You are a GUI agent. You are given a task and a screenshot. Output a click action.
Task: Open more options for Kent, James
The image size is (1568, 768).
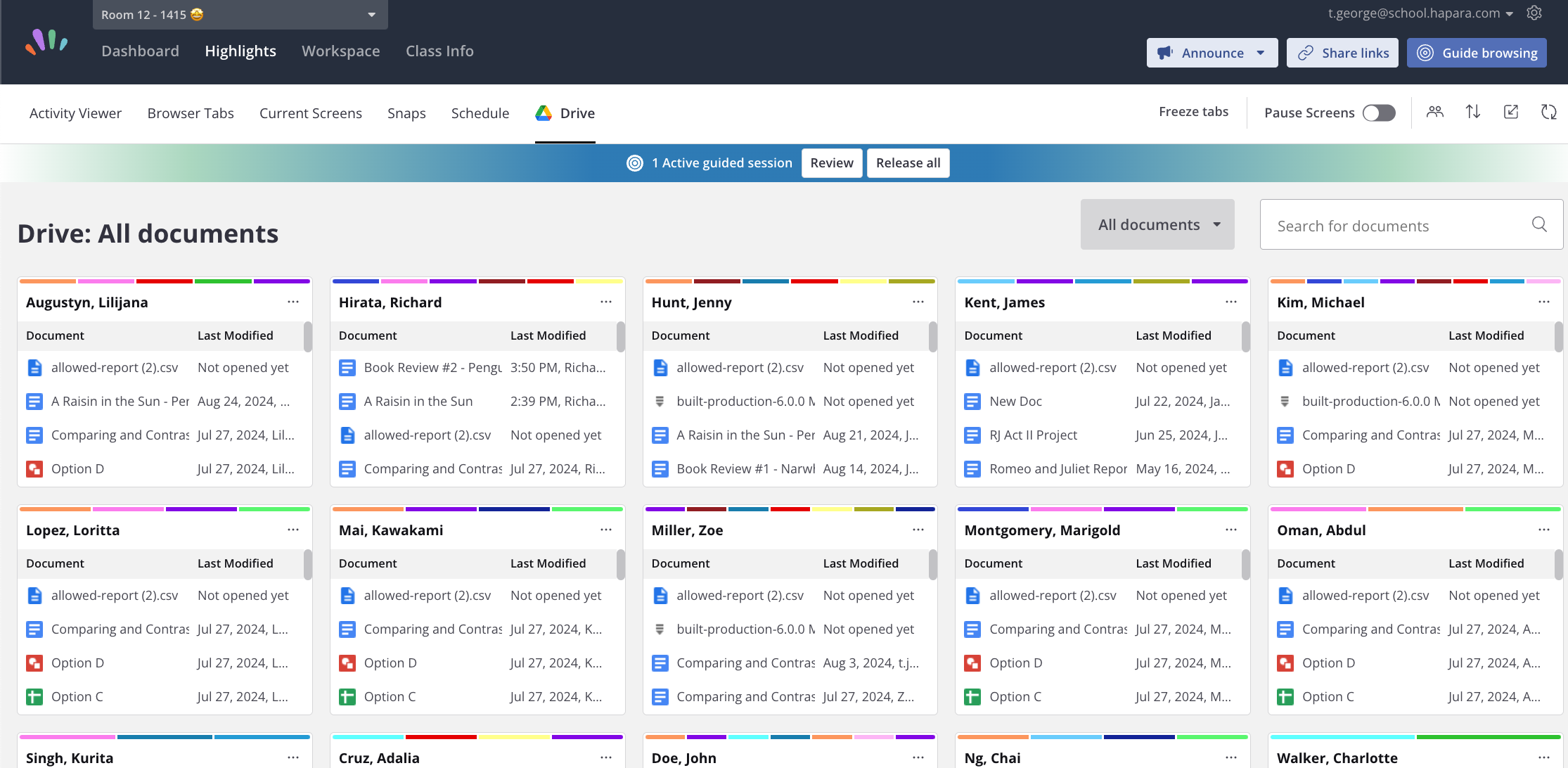tap(1231, 302)
